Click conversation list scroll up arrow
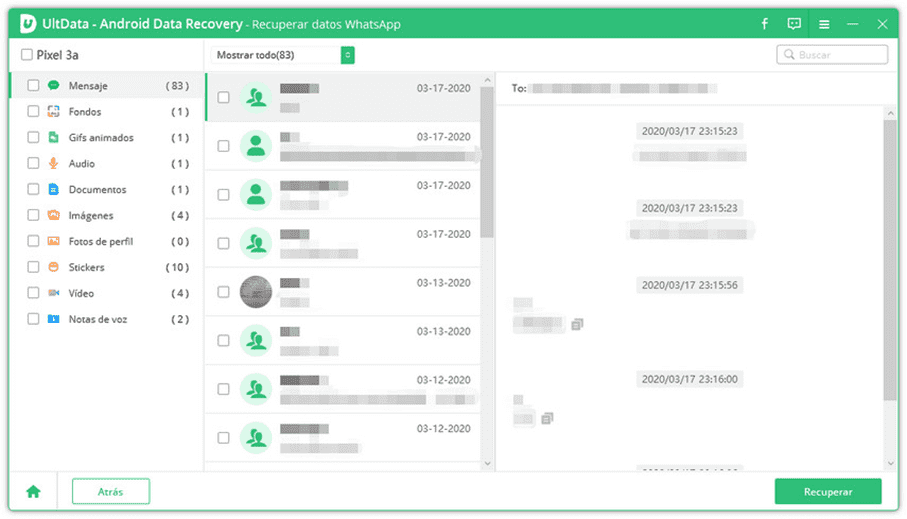Viewport: 907px width, 519px height. (x=487, y=80)
